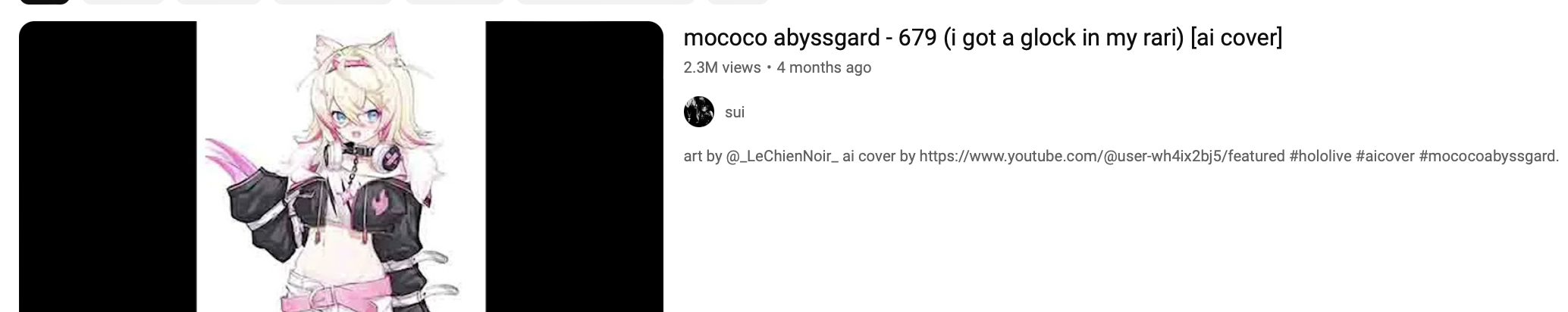Click the [ai cover] portion of the title
The width and height of the screenshot is (1568, 312).
(1237, 37)
